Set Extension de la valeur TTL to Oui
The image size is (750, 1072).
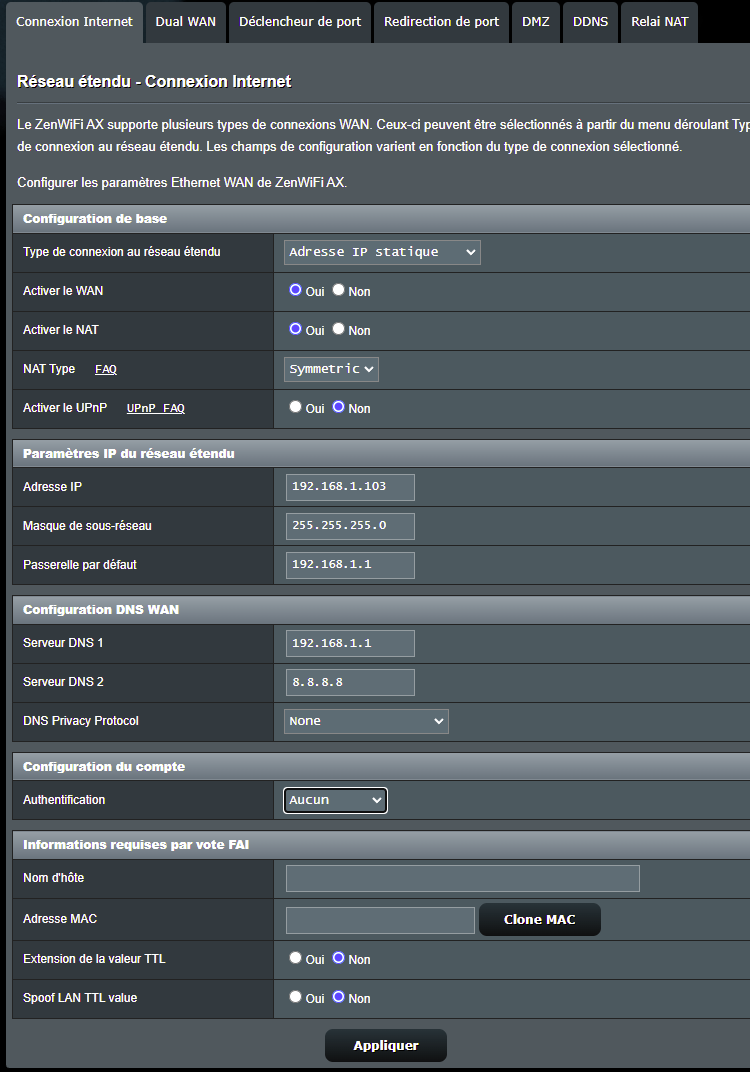[295, 958]
